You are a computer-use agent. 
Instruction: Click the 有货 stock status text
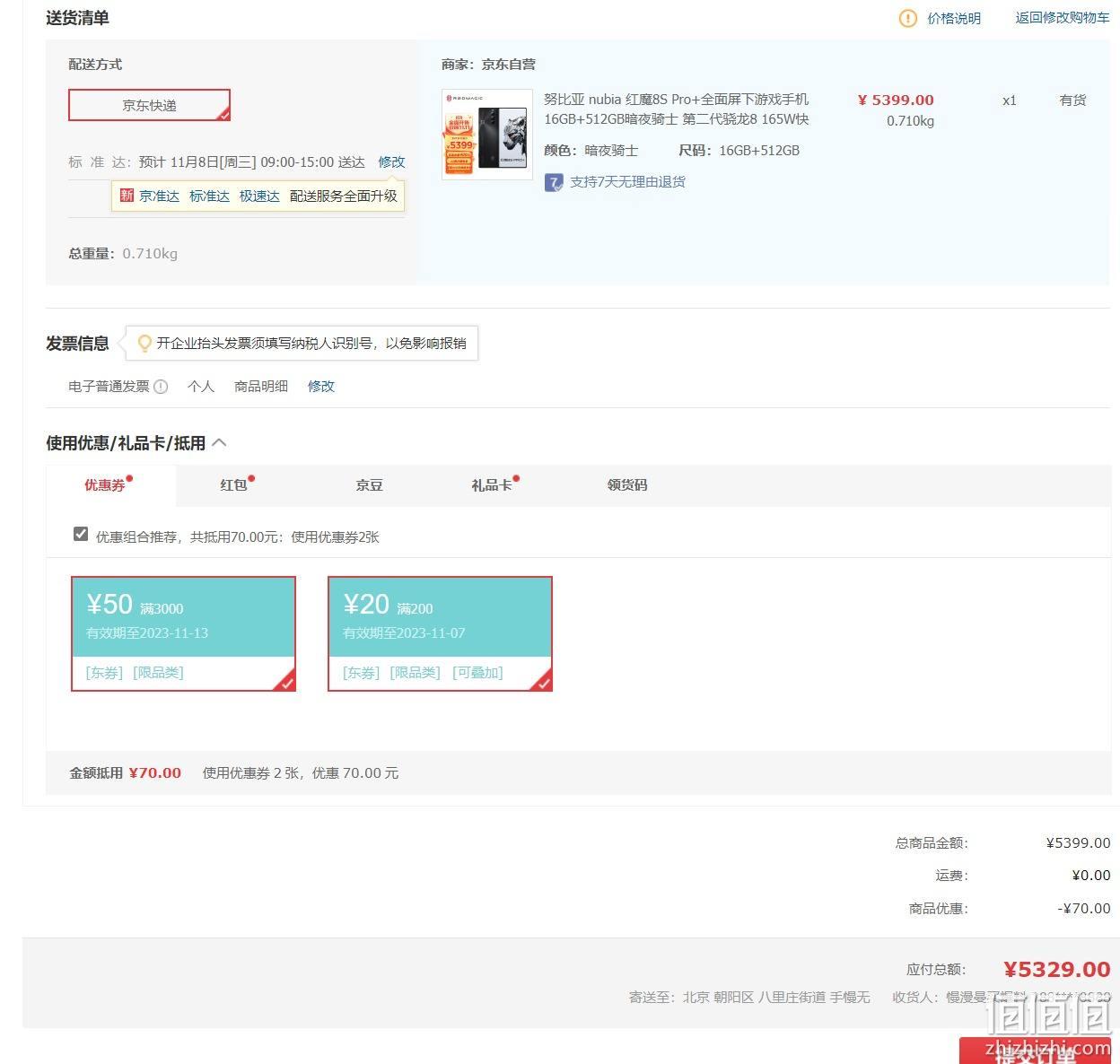1072,100
